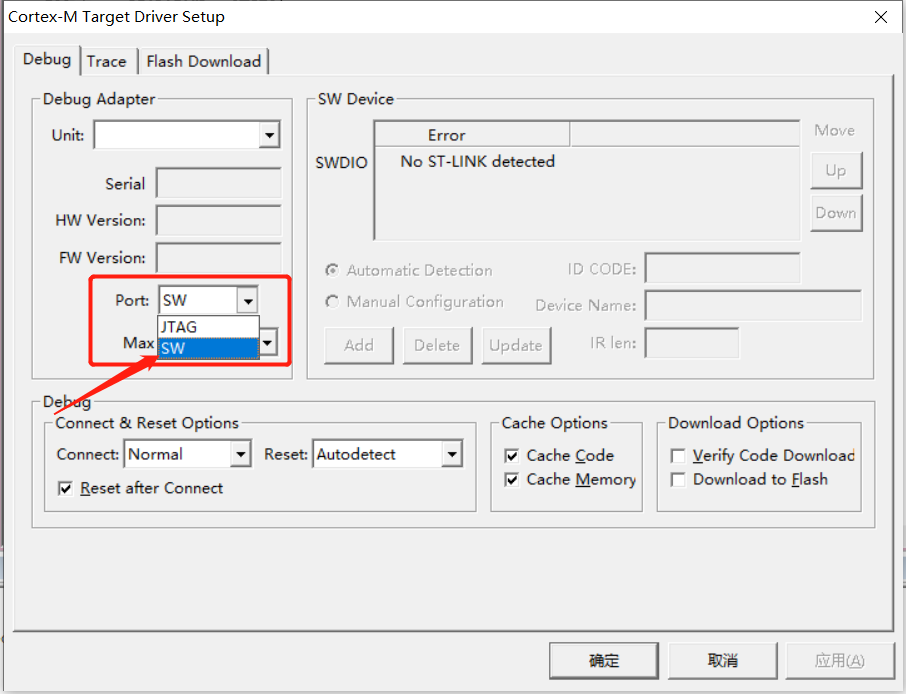Toggle Cache Memory checkbox

pyautogui.click(x=511, y=480)
